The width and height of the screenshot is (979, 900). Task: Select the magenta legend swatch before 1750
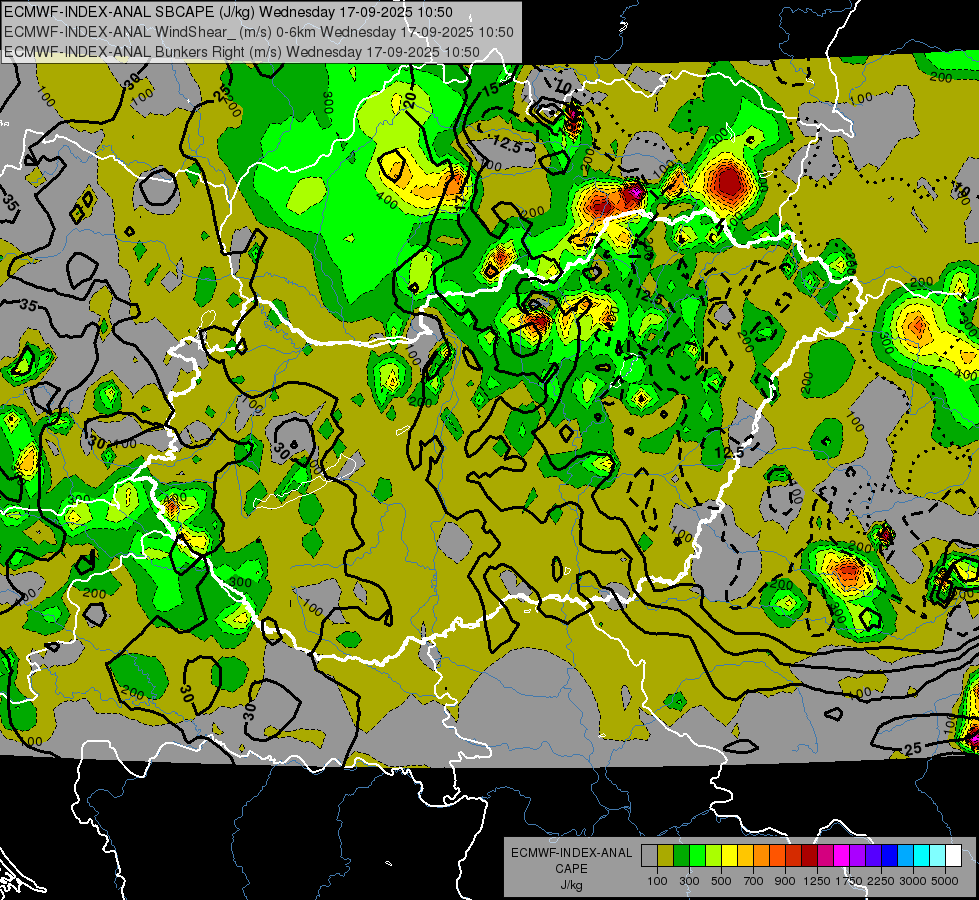842,855
